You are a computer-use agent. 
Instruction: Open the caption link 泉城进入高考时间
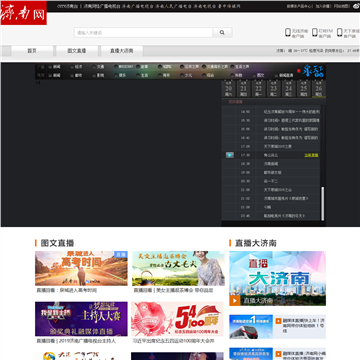point(67,290)
